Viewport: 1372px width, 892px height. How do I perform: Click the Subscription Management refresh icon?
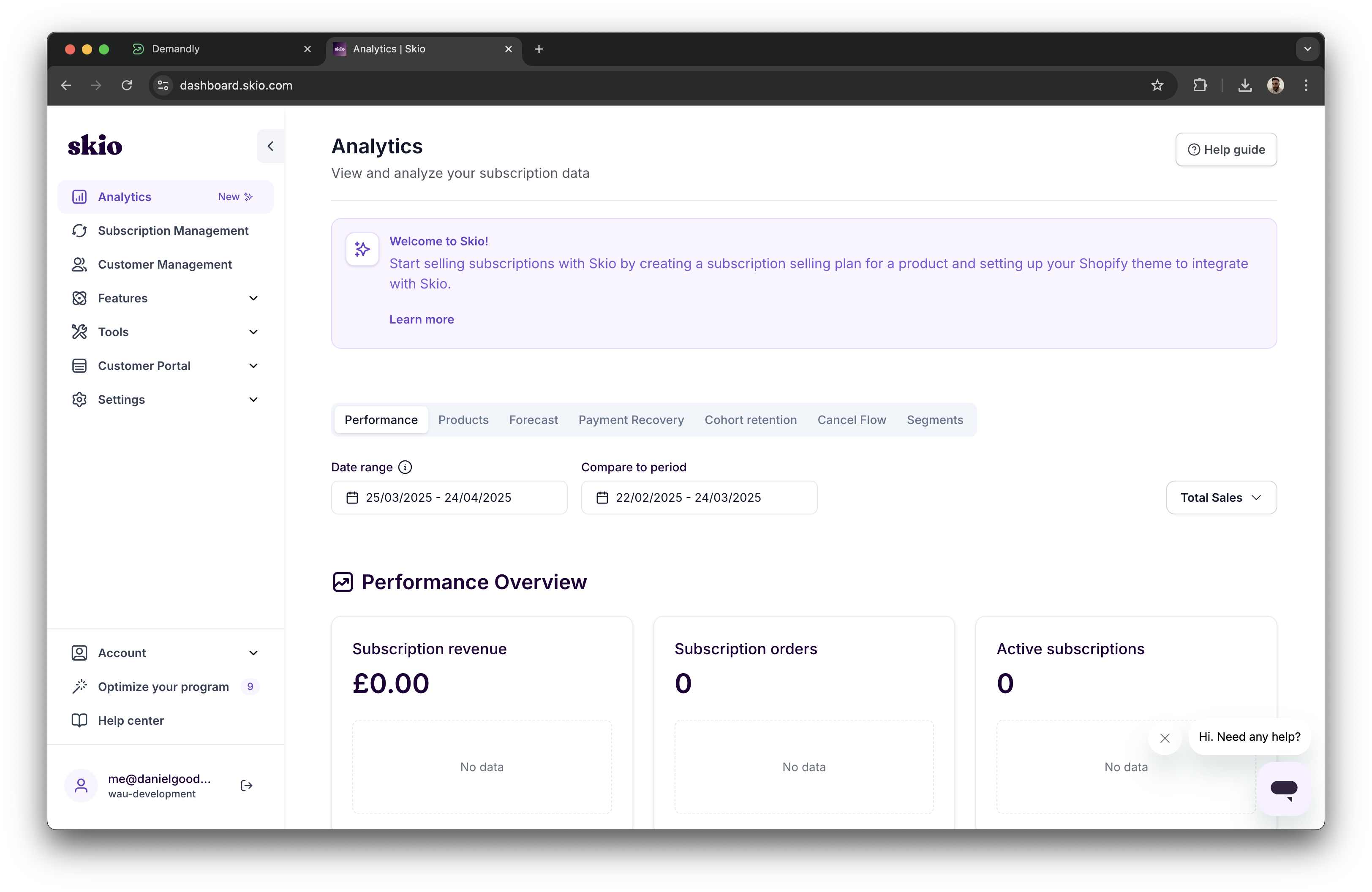[x=79, y=231]
